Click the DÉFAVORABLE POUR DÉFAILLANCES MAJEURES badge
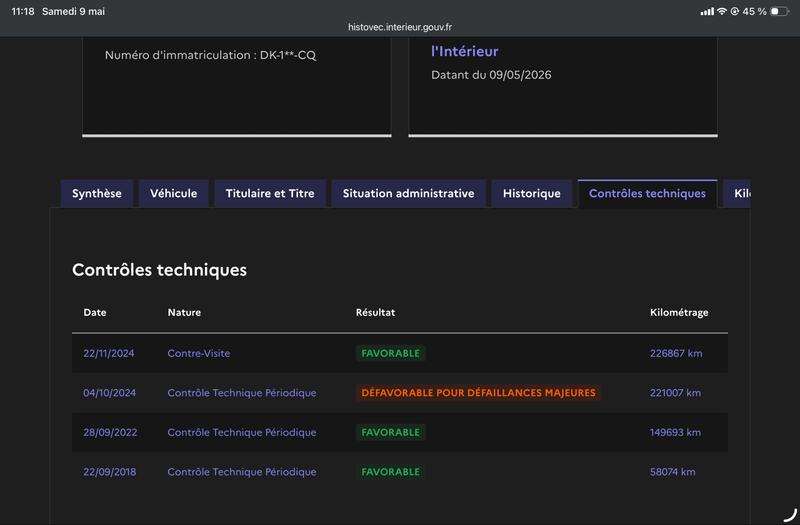Screen dimensions: 800x525 [479, 393]
